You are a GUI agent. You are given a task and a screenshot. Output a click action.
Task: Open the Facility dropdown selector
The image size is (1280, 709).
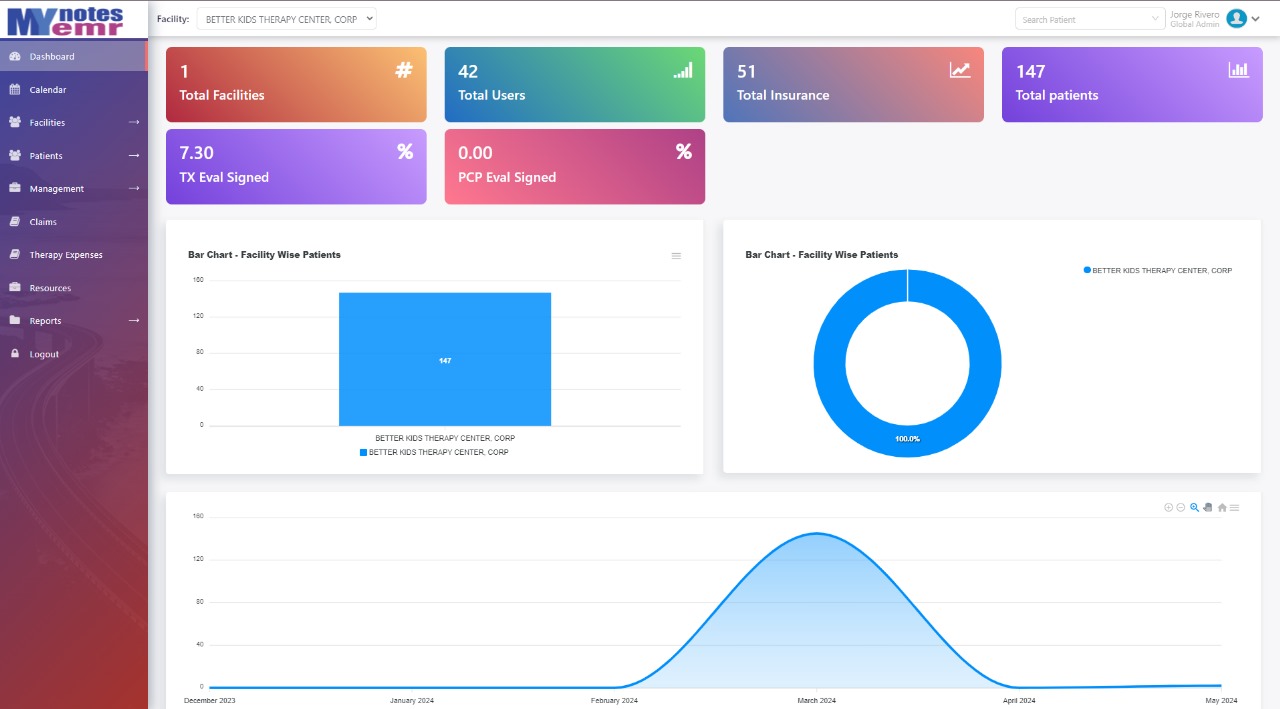(287, 19)
